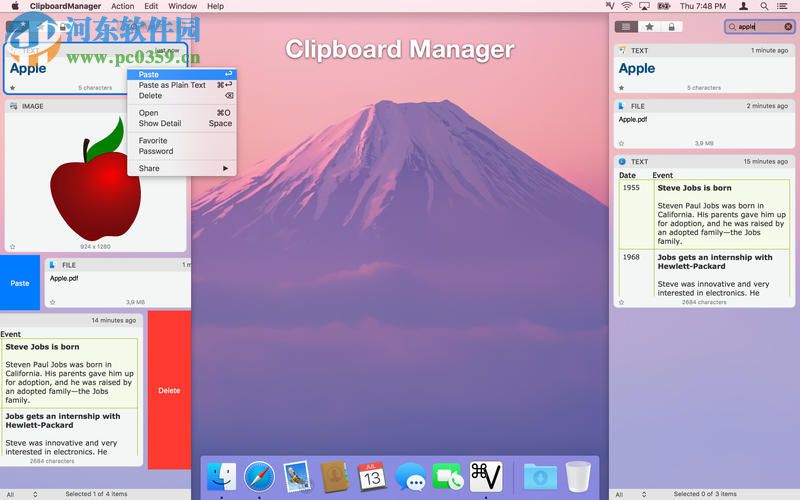Viewport: 800px width, 500px height.
Task: Click the 'Thu 7:48 PM' clock in menu bar
Action: pyautogui.click(x=703, y=6)
